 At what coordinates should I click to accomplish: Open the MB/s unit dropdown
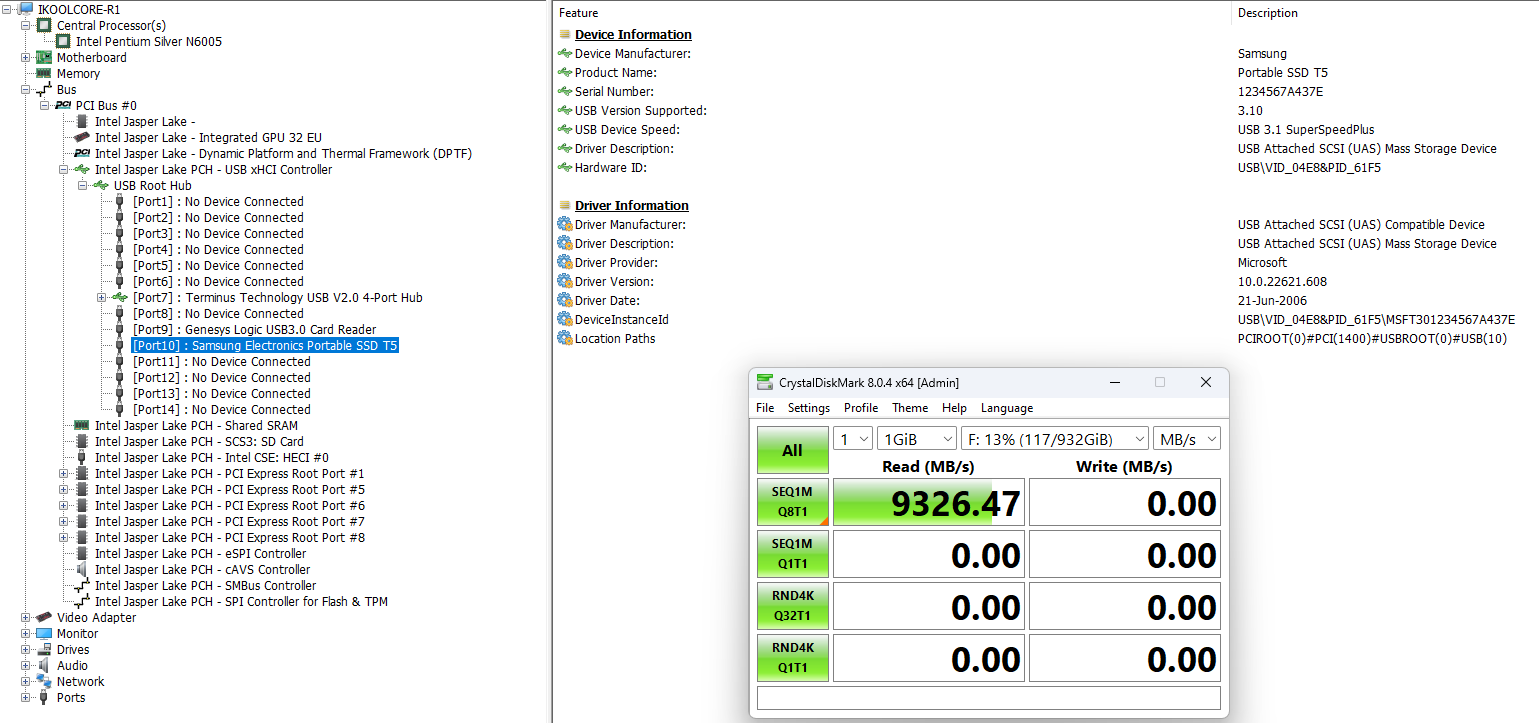[1187, 438]
